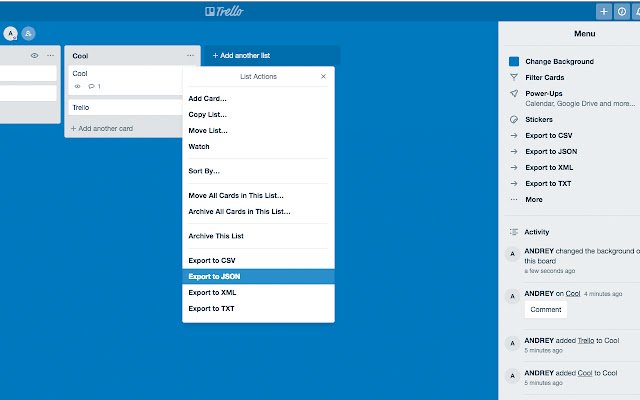This screenshot has height=400, width=640.
Task: Open Filter Cards in Menu
Action: (544, 77)
